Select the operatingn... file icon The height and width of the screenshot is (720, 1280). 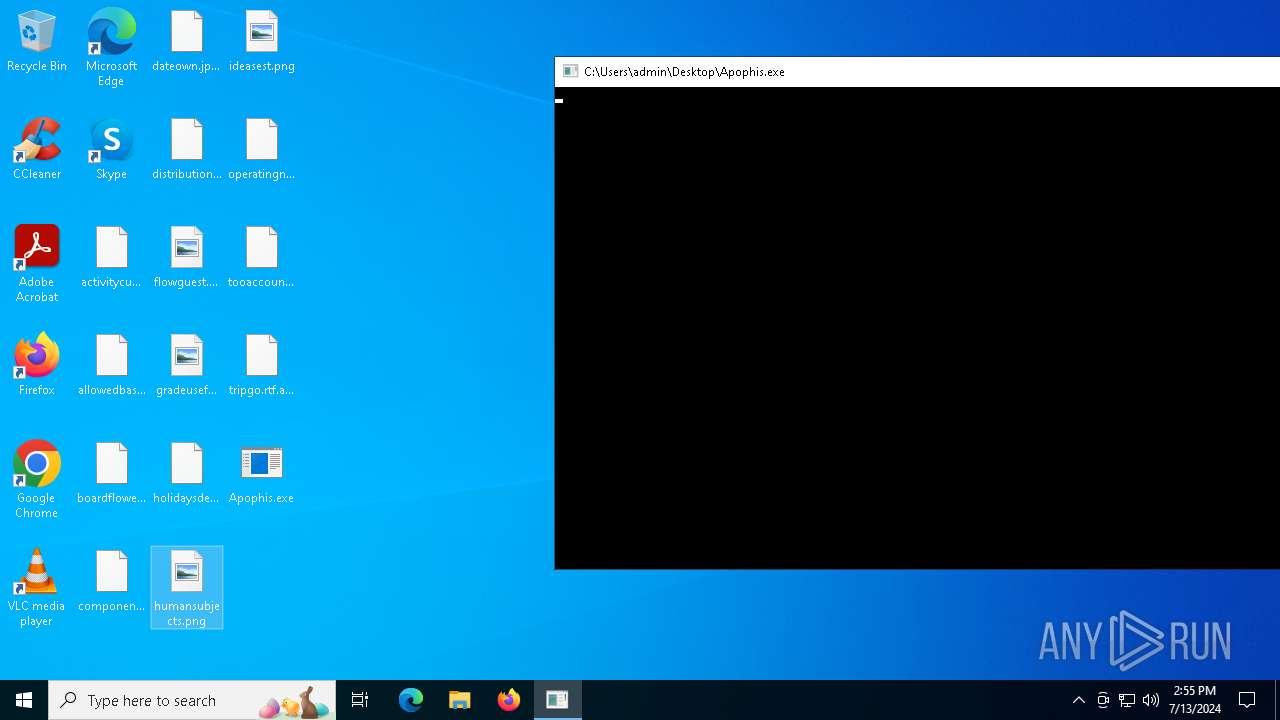point(261,150)
